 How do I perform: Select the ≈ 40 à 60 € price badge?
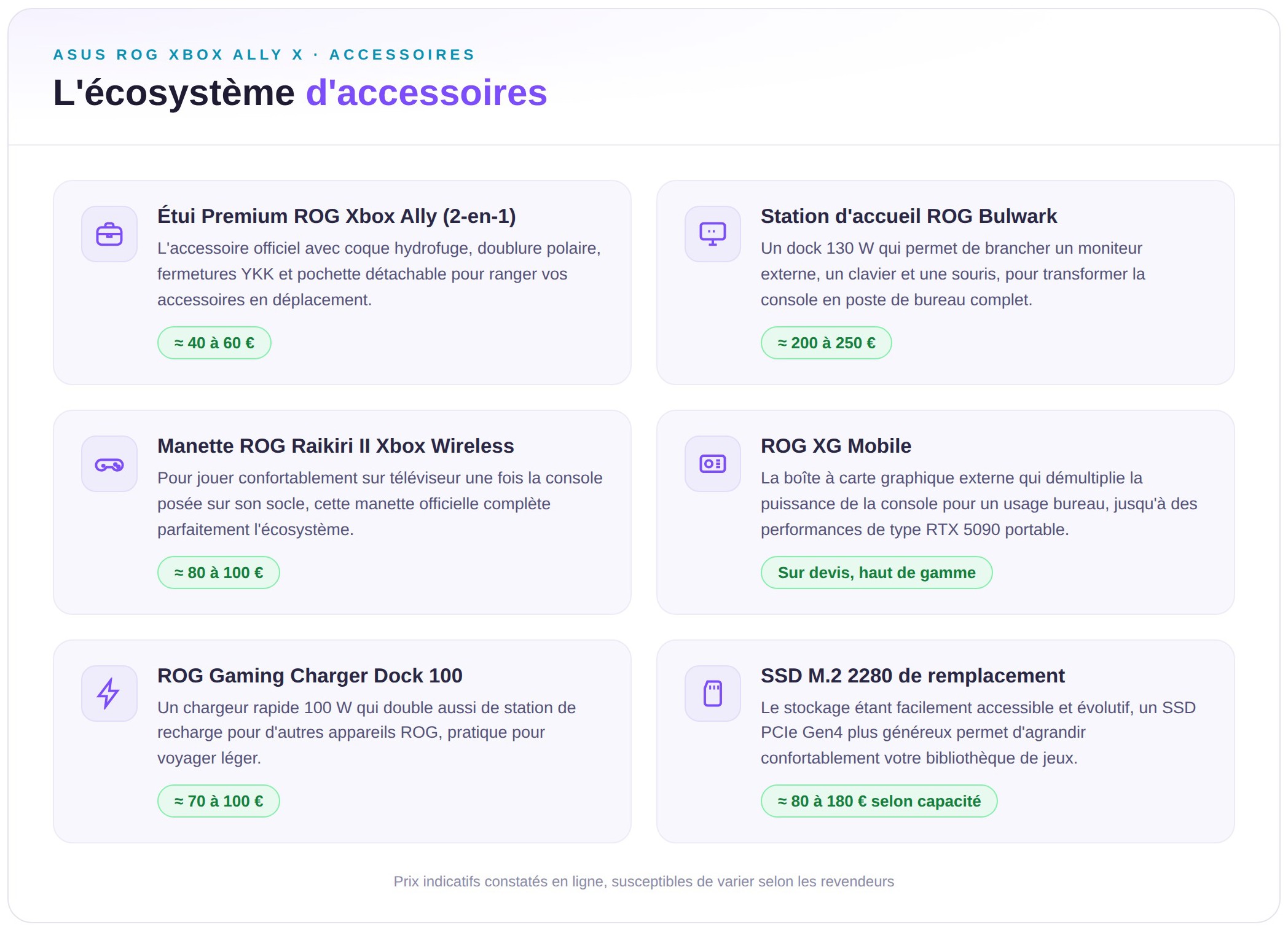coord(214,343)
